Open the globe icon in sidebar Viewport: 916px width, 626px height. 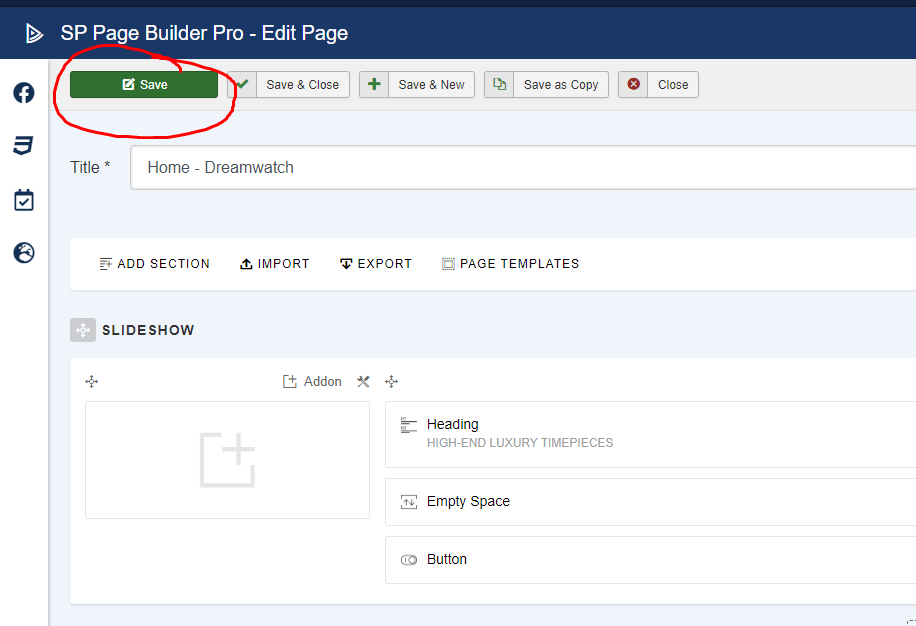tap(24, 253)
